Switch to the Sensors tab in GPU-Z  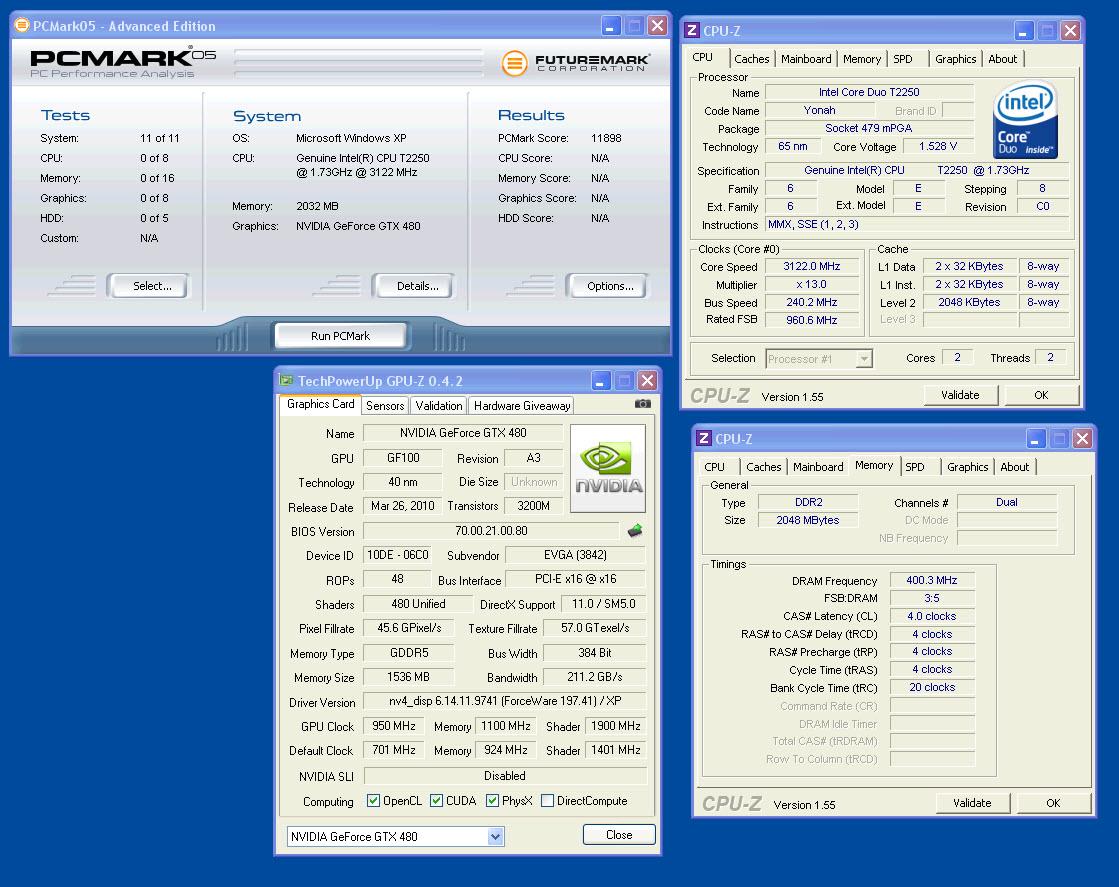[385, 405]
